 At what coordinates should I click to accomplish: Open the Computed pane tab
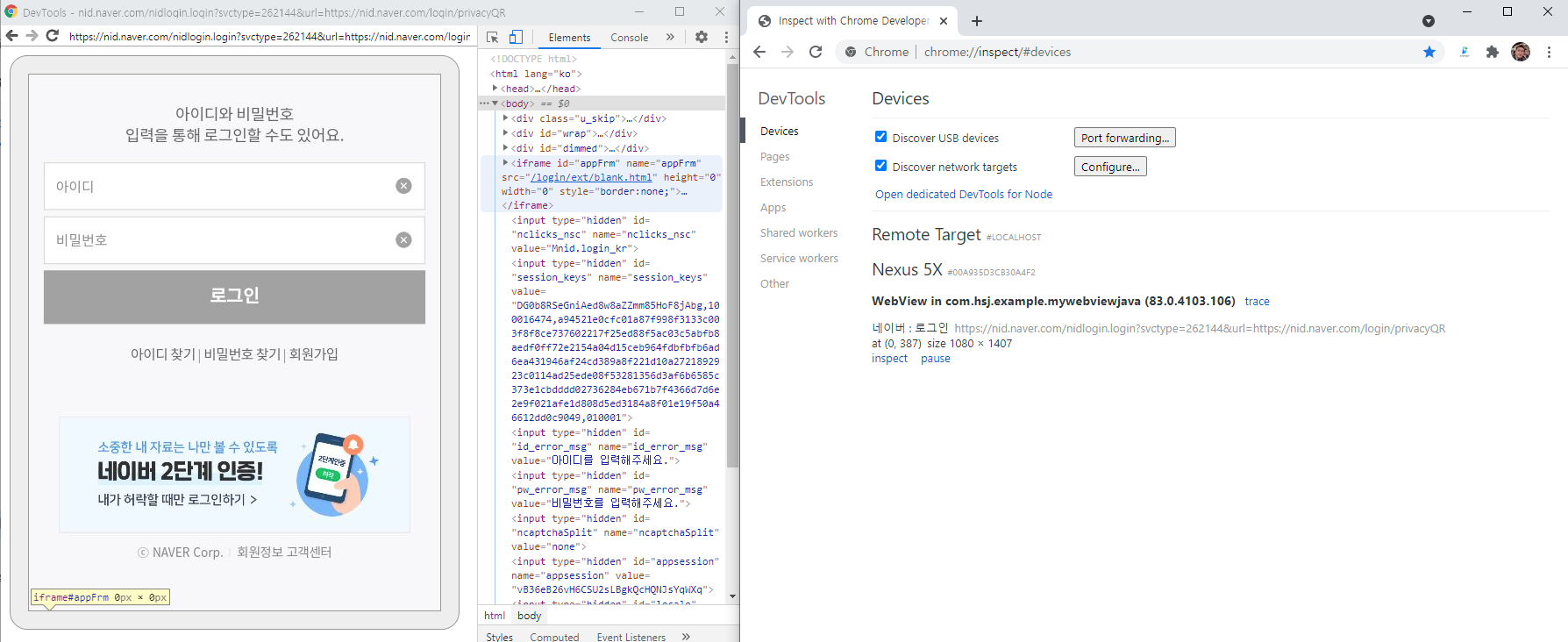pyautogui.click(x=554, y=637)
